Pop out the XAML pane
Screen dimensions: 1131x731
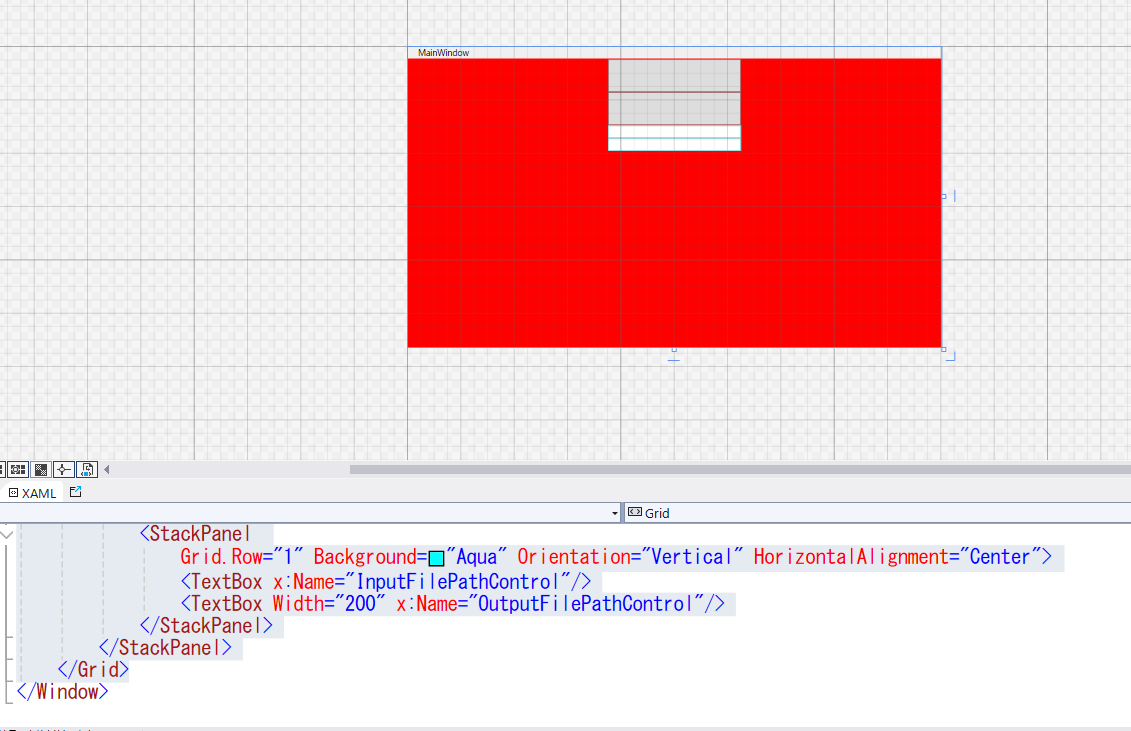click(75, 492)
